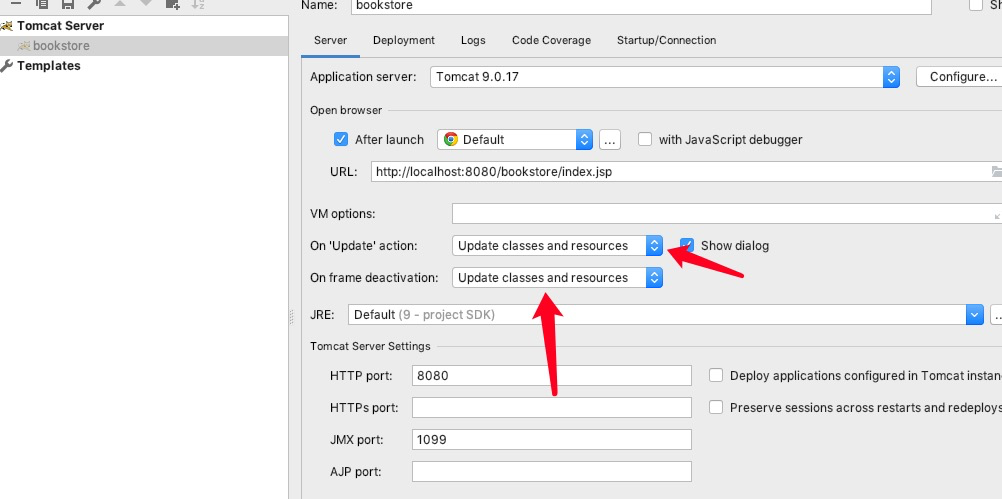Open edit templates via toolbar wrench icon
Viewport: 1002px width, 499px height.
(x=94, y=4)
